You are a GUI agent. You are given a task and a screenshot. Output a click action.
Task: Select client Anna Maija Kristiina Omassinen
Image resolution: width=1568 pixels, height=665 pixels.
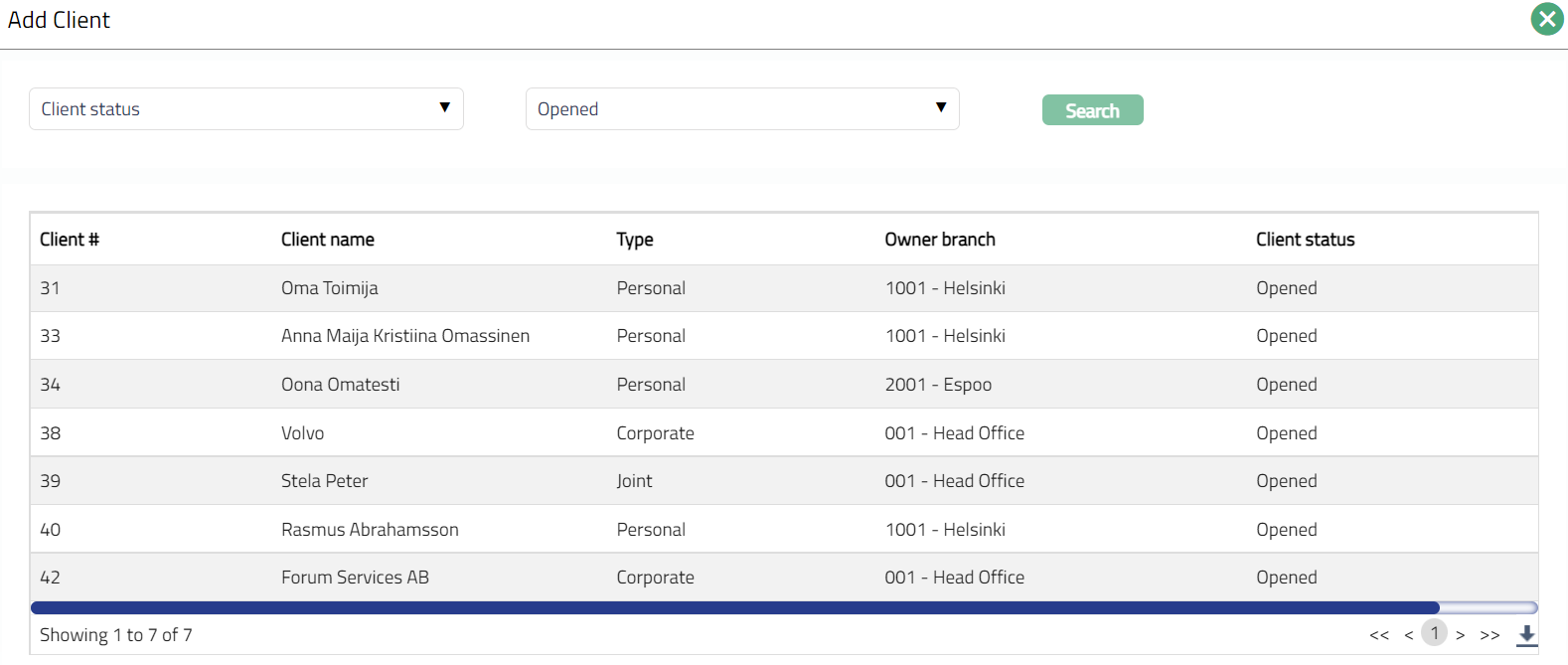click(404, 336)
